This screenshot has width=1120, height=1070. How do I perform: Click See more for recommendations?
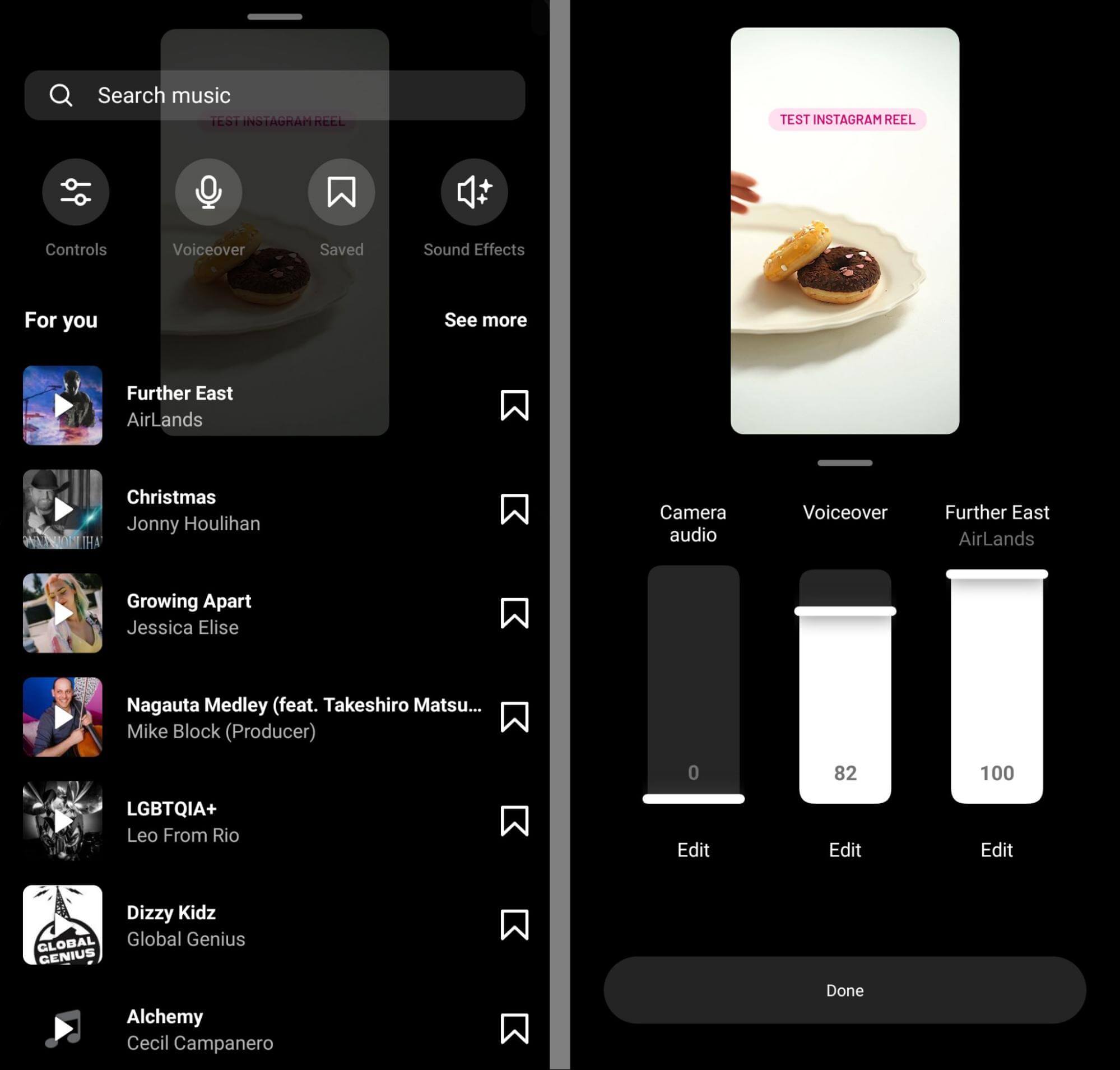(x=486, y=320)
